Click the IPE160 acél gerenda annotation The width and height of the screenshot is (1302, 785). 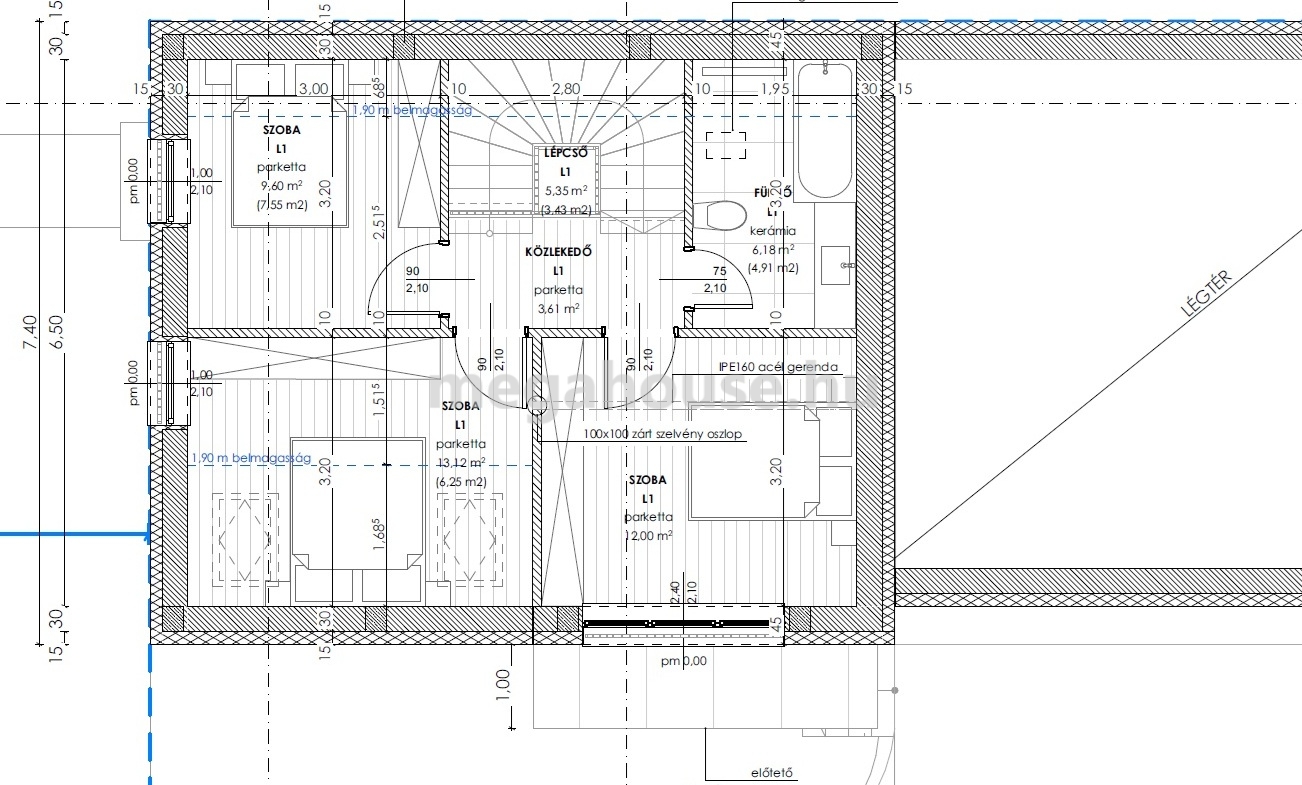point(785,368)
